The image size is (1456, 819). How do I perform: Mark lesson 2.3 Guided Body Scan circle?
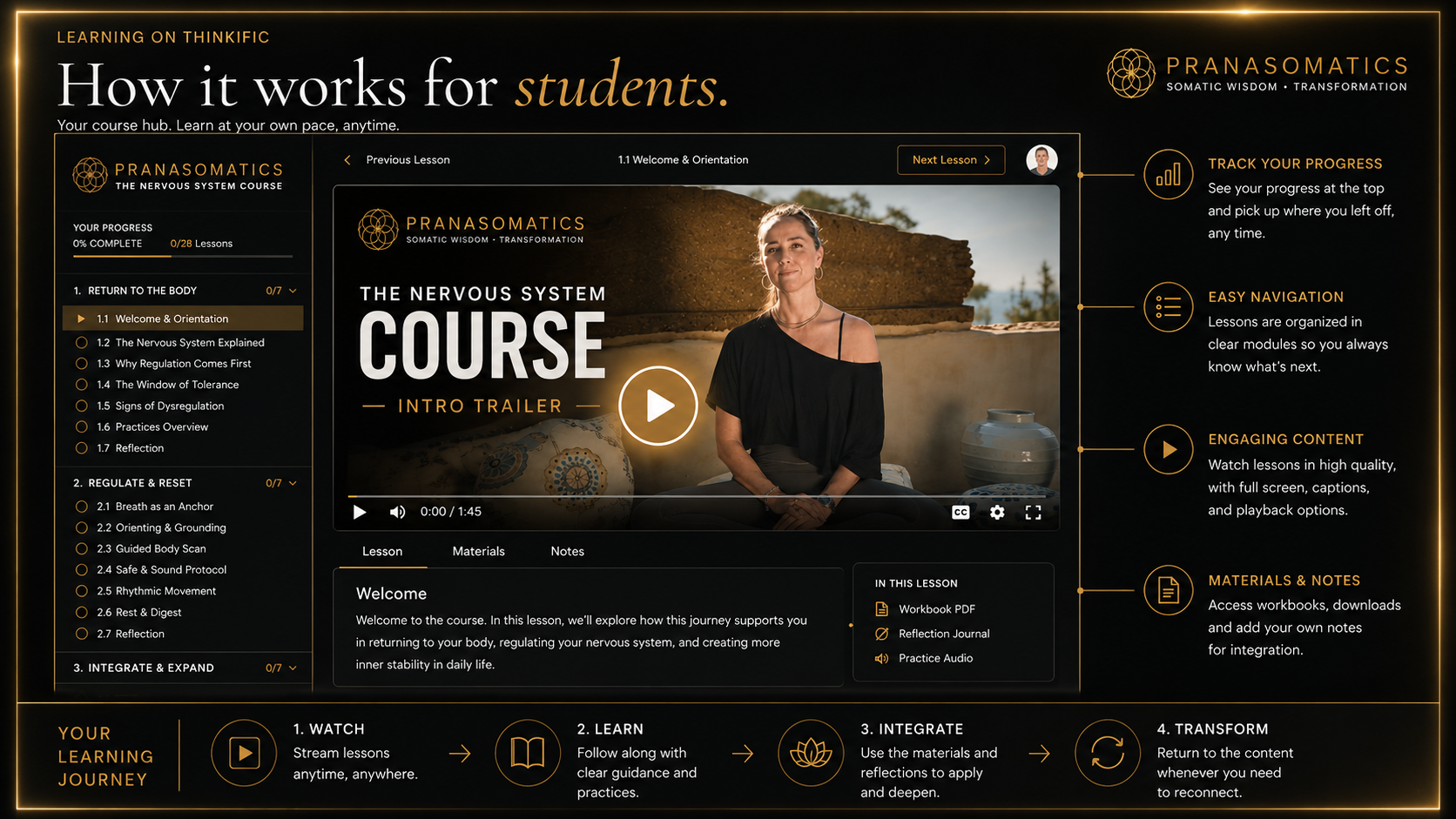pos(81,549)
